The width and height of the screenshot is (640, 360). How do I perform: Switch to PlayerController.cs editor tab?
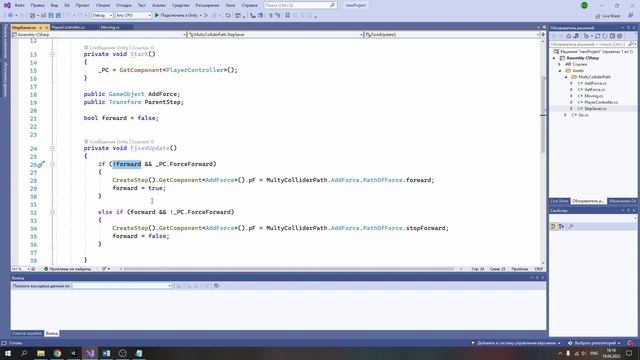[x=69, y=27]
